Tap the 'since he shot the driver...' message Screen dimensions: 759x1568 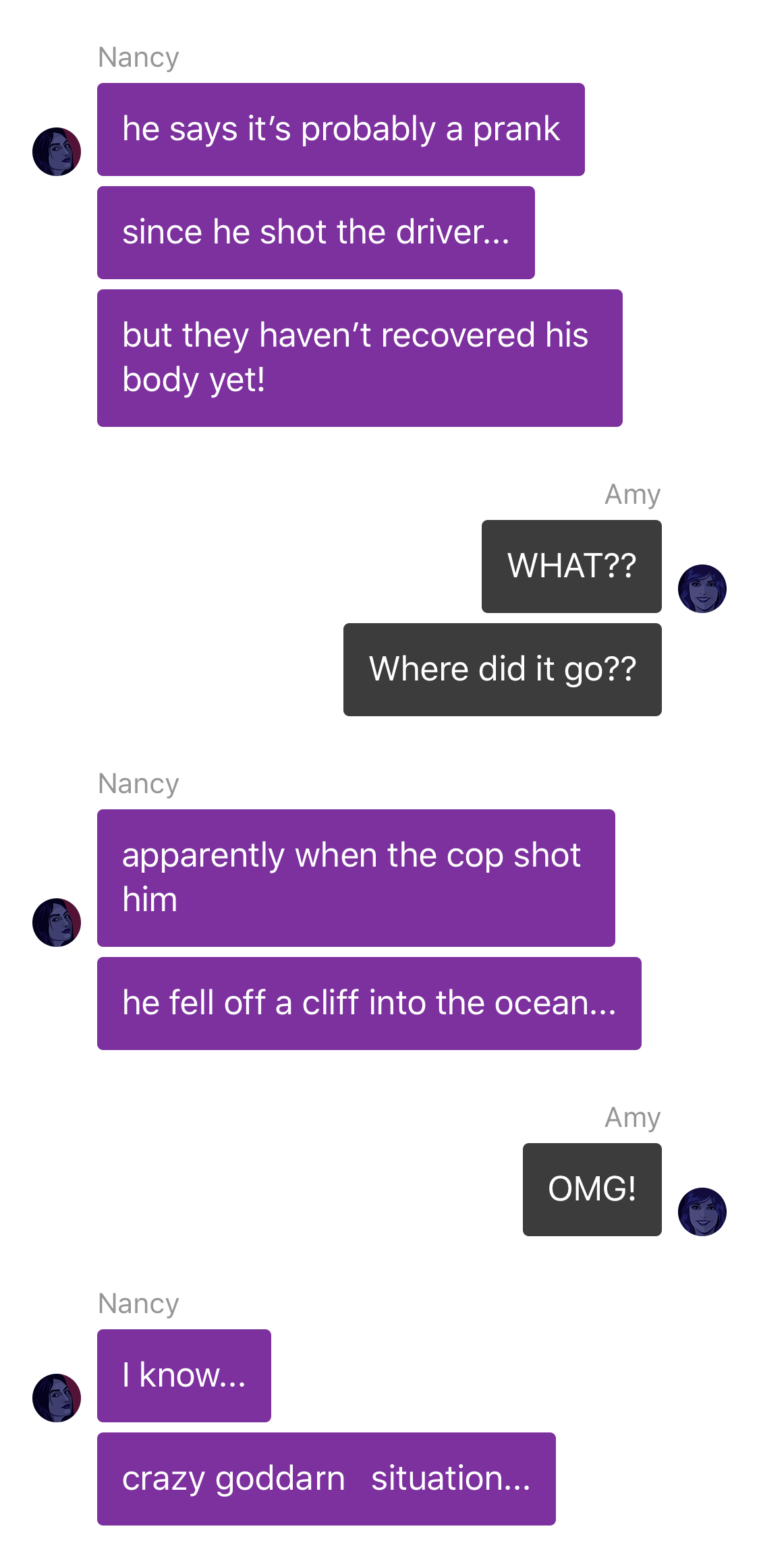(x=316, y=233)
